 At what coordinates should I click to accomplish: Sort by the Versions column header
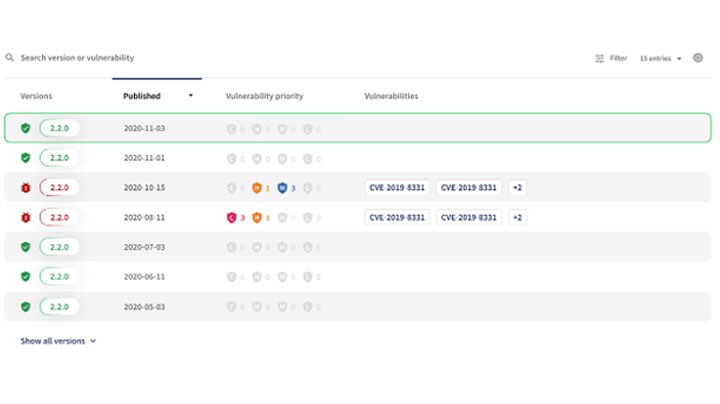pos(36,96)
